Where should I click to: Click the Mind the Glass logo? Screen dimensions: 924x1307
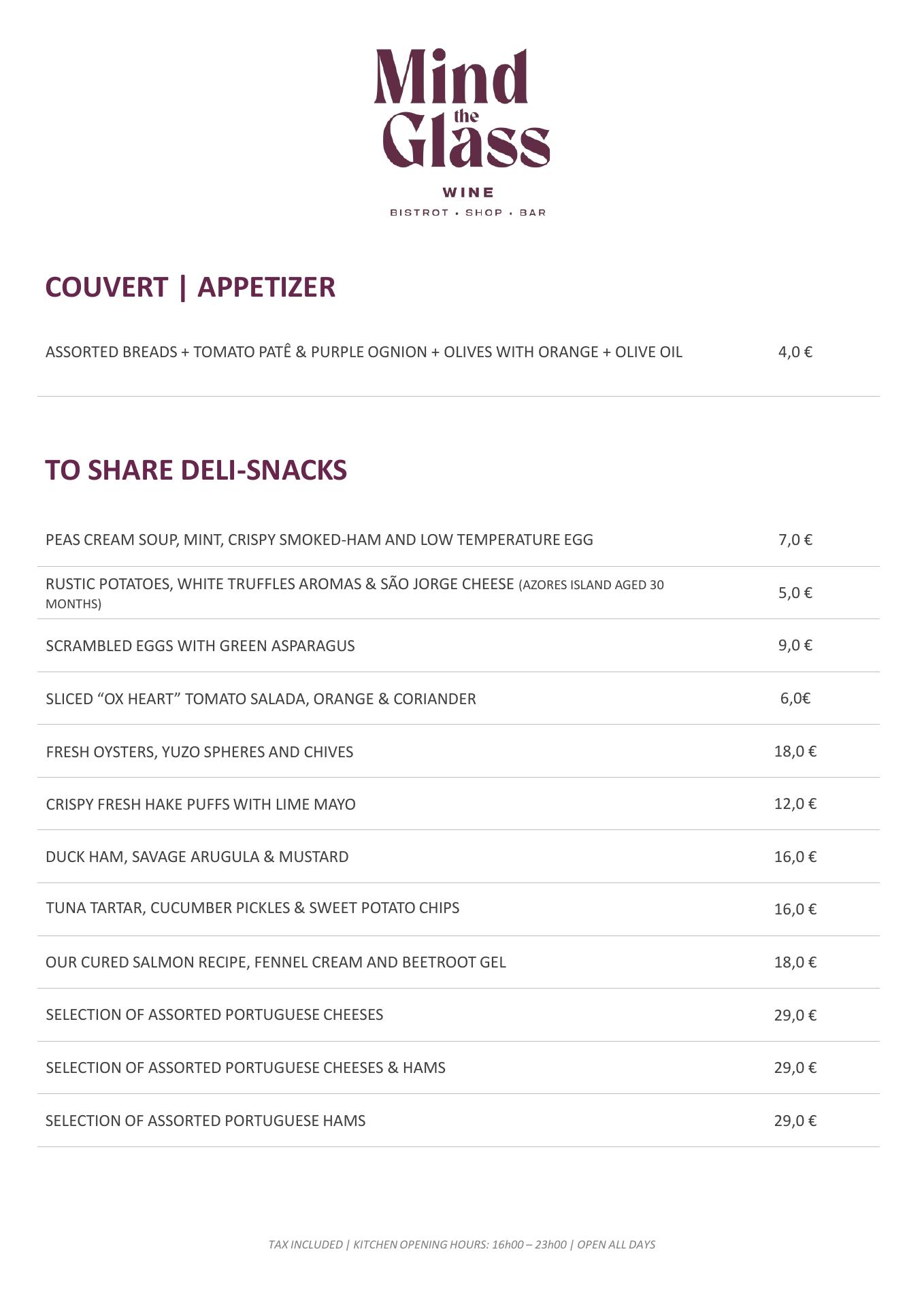(x=462, y=109)
